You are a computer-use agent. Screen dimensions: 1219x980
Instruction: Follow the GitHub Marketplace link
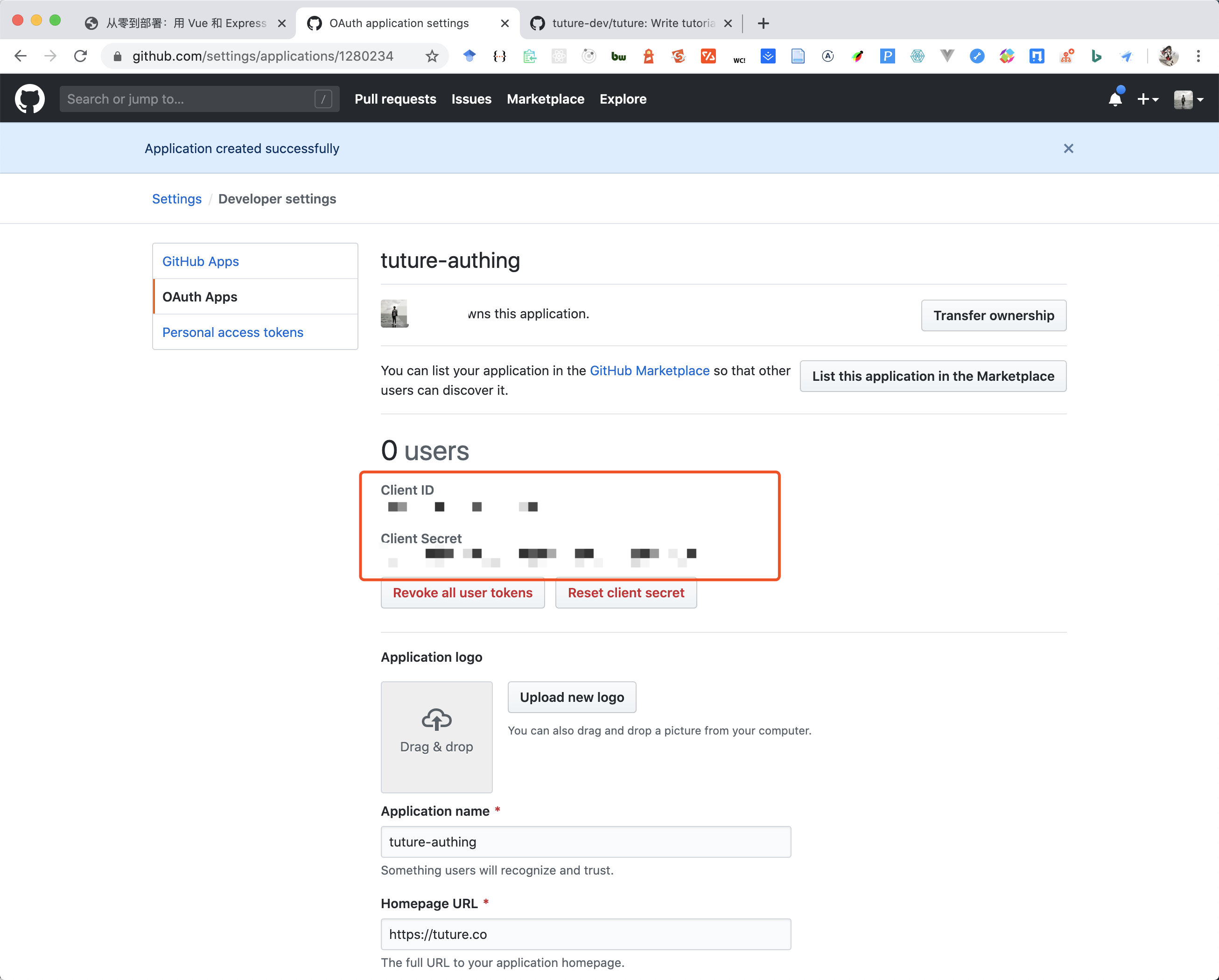coord(649,371)
